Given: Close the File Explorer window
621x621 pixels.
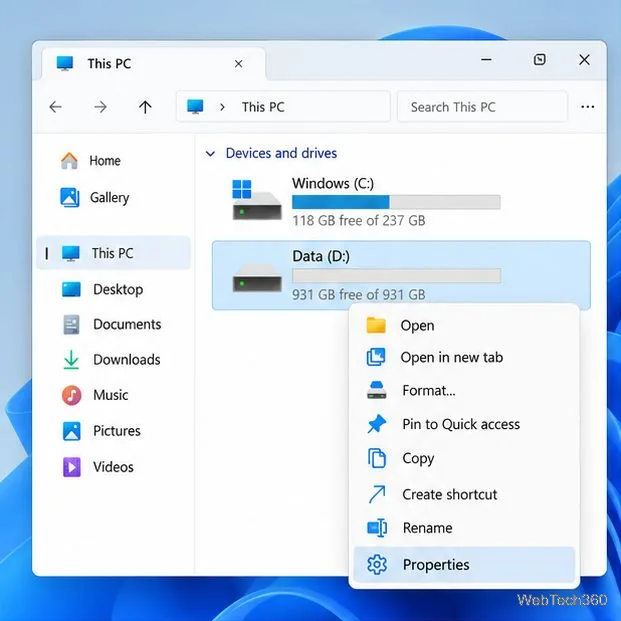Looking at the screenshot, I should coord(584,60).
